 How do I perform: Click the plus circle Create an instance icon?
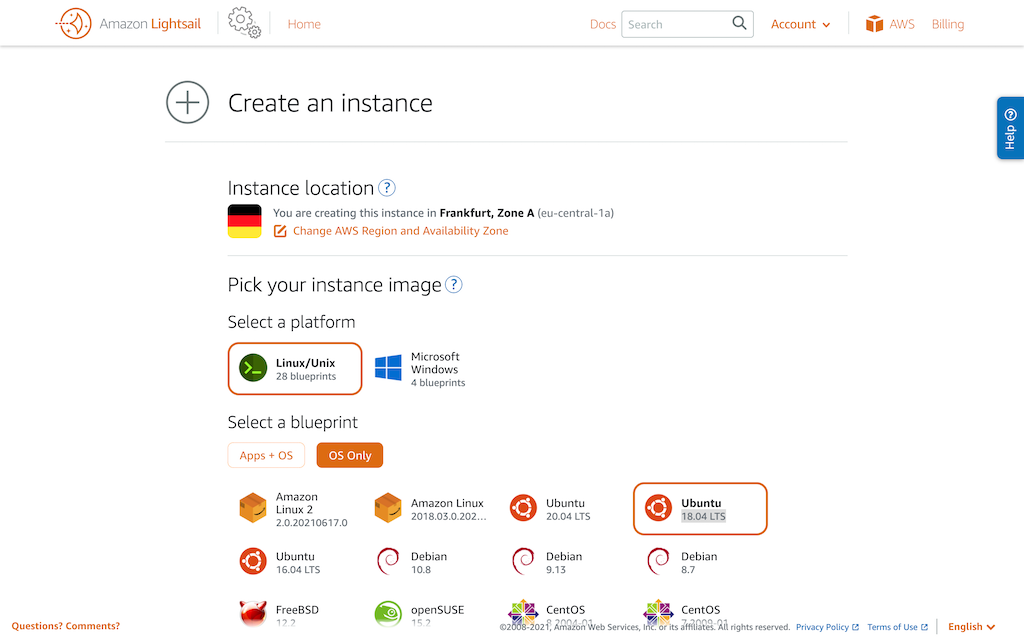187,103
